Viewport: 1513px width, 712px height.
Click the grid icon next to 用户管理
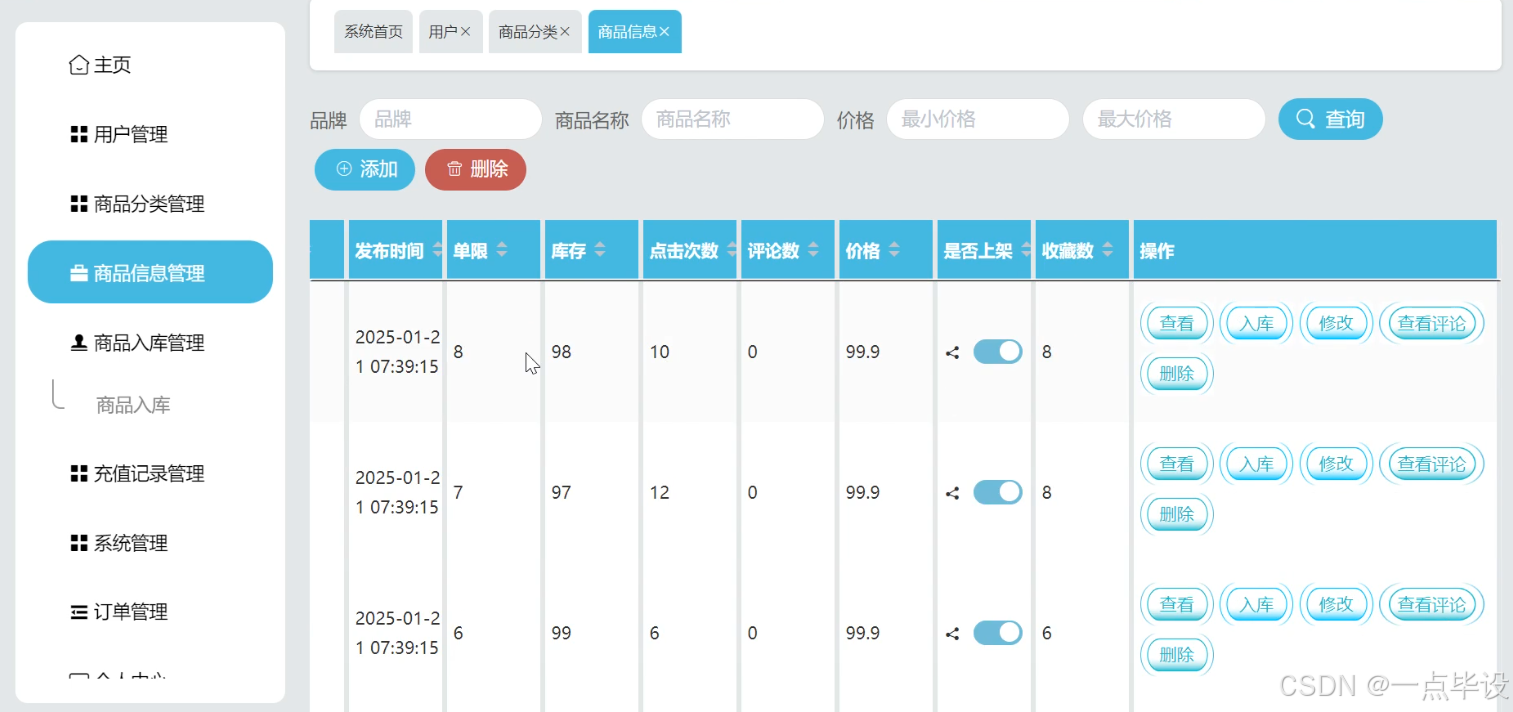[79, 134]
